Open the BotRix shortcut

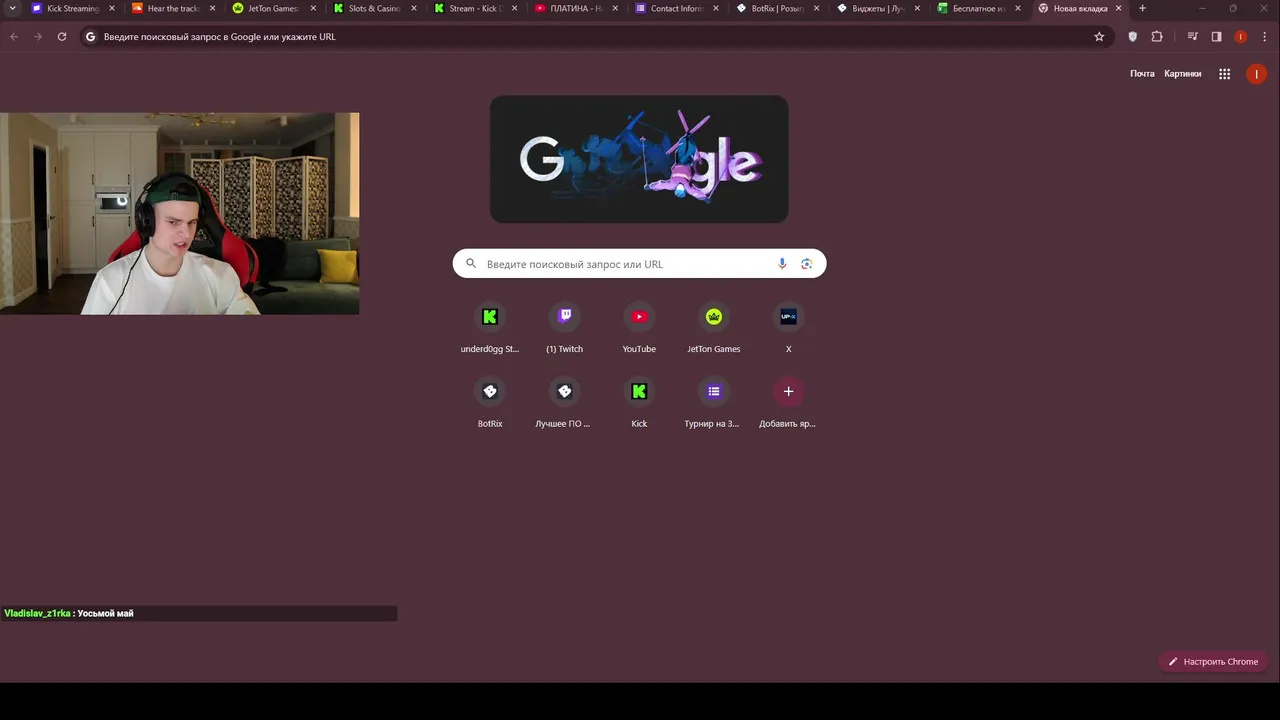pos(490,403)
